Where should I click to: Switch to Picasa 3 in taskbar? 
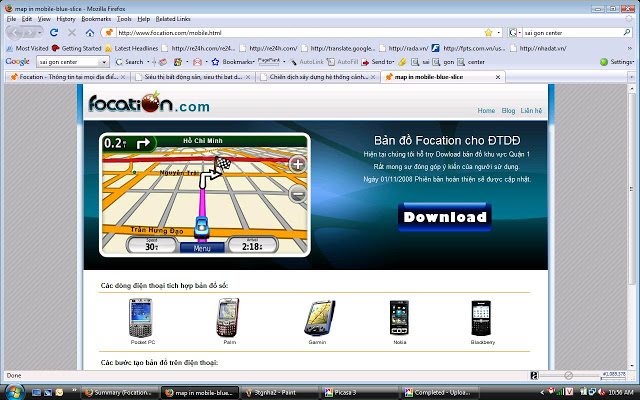pyautogui.click(x=360, y=393)
